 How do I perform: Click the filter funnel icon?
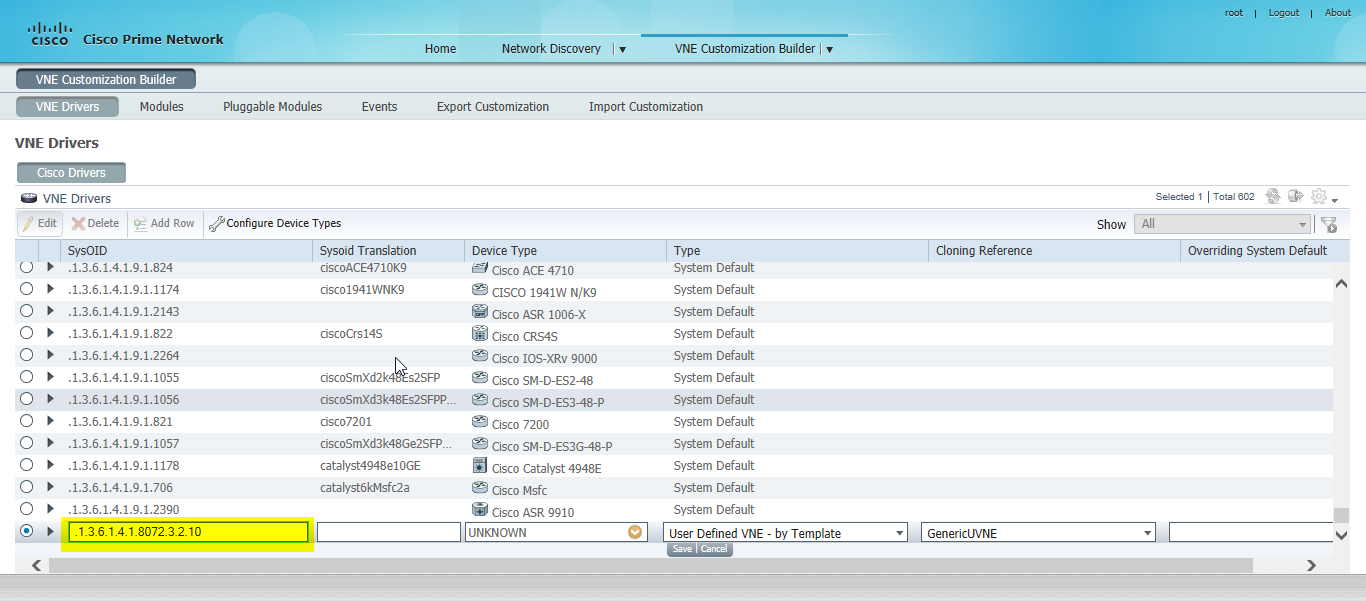pos(1329,224)
